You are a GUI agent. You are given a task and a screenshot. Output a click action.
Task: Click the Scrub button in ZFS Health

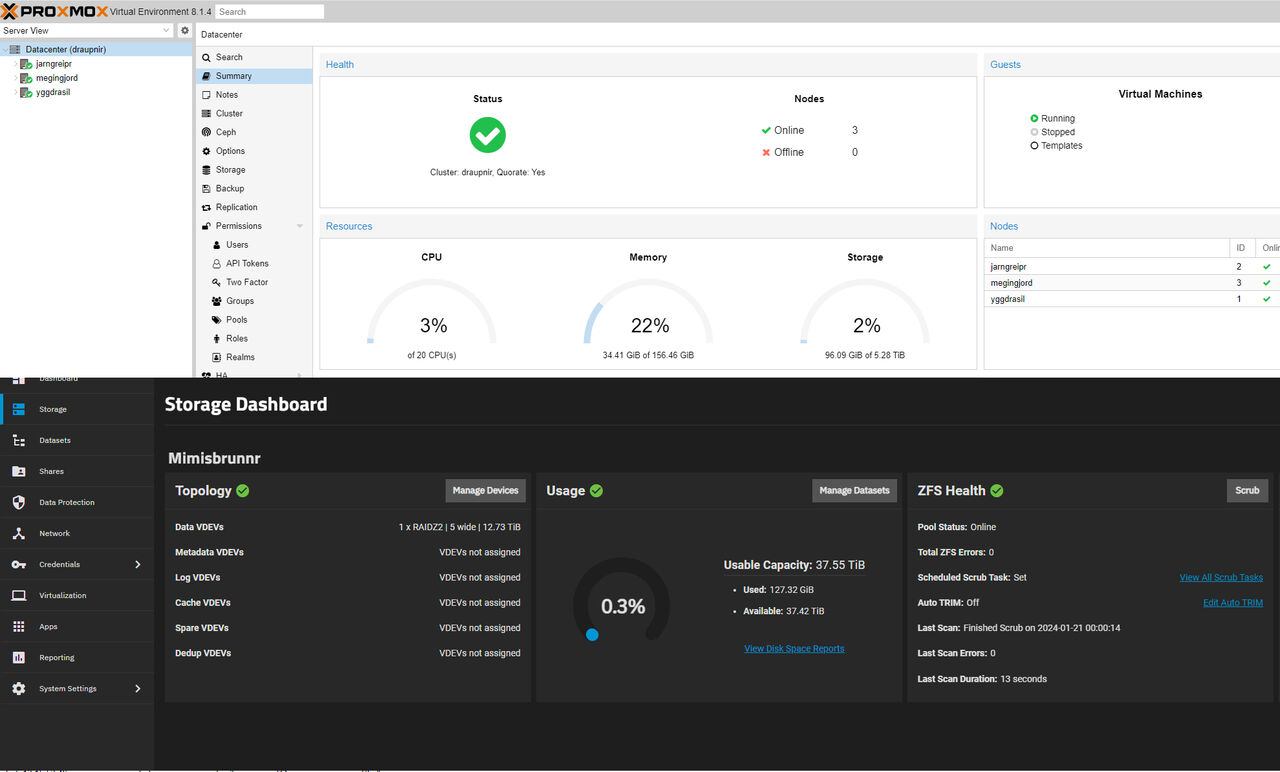[1247, 490]
